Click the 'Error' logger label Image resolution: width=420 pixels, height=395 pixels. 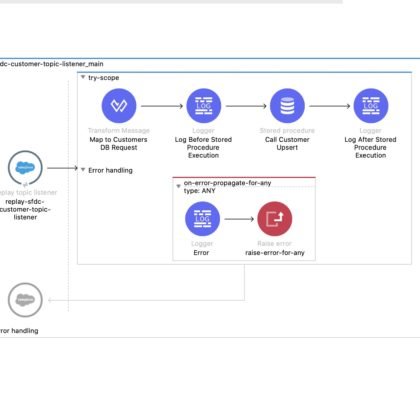(x=201, y=253)
